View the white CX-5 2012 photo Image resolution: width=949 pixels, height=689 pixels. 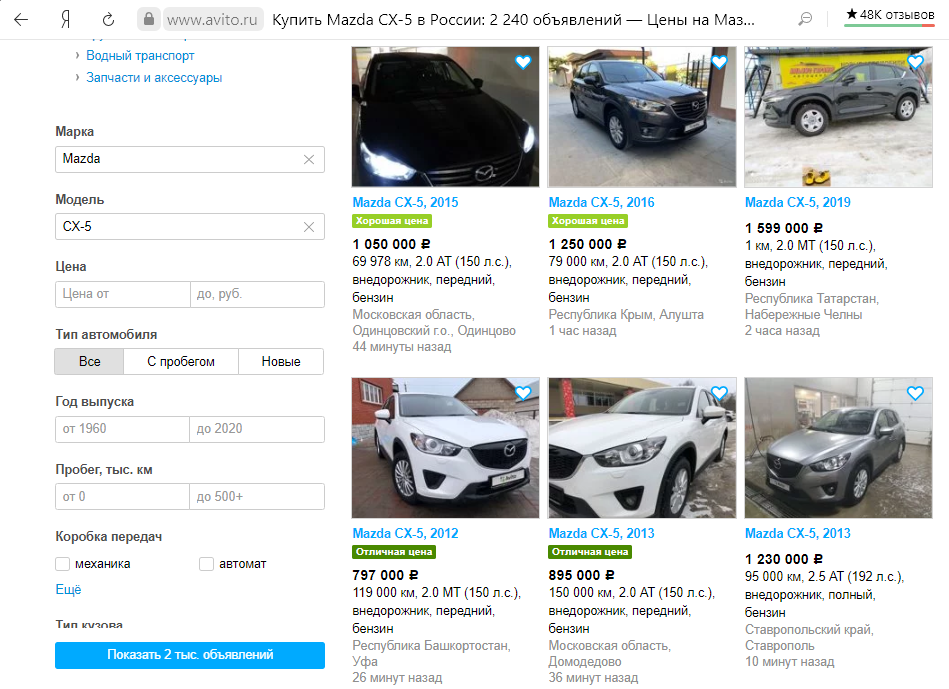(445, 448)
